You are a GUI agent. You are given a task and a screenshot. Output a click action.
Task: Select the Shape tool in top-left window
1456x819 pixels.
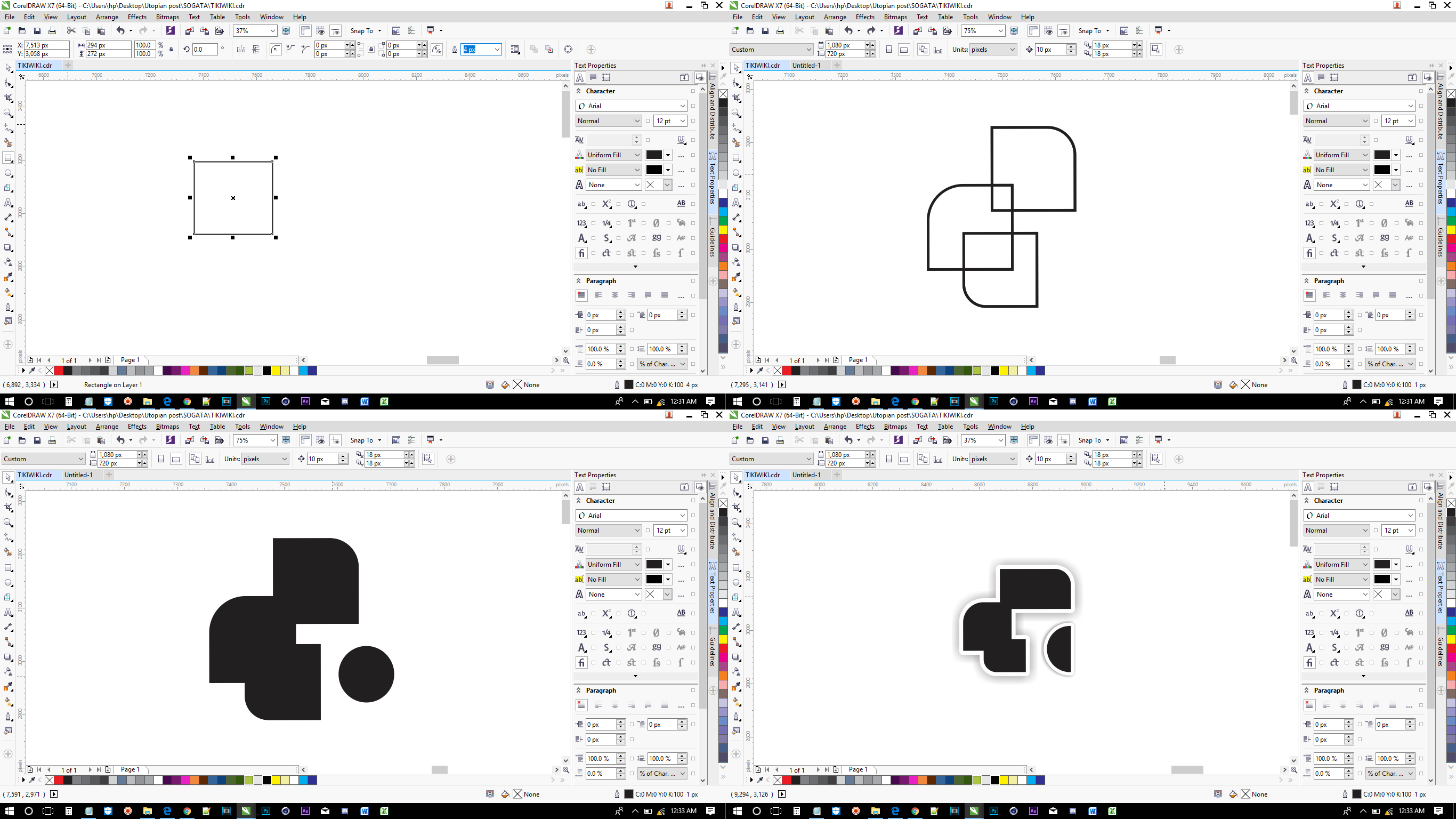pyautogui.click(x=9, y=83)
